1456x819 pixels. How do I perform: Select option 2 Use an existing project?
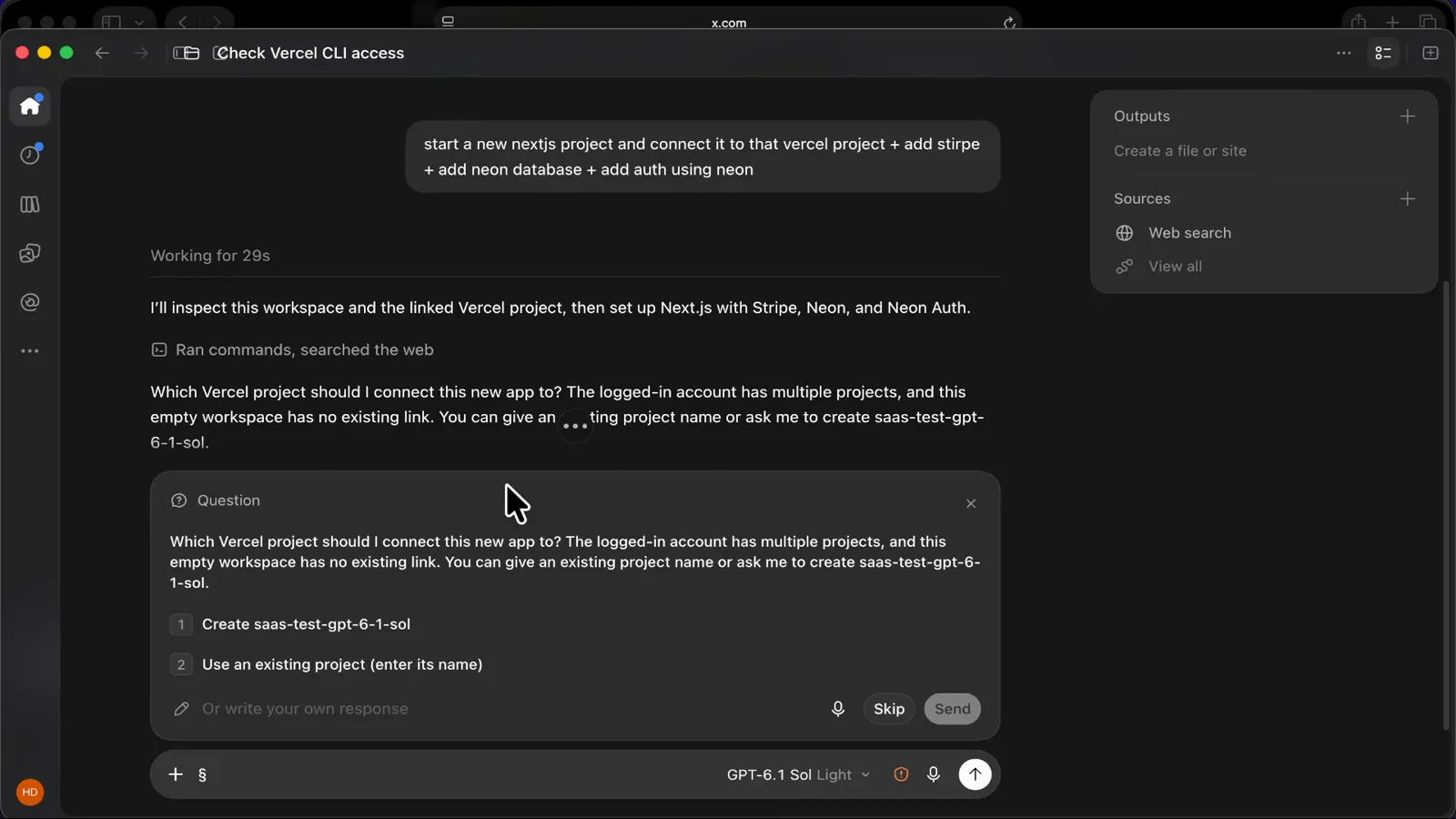pos(575,664)
